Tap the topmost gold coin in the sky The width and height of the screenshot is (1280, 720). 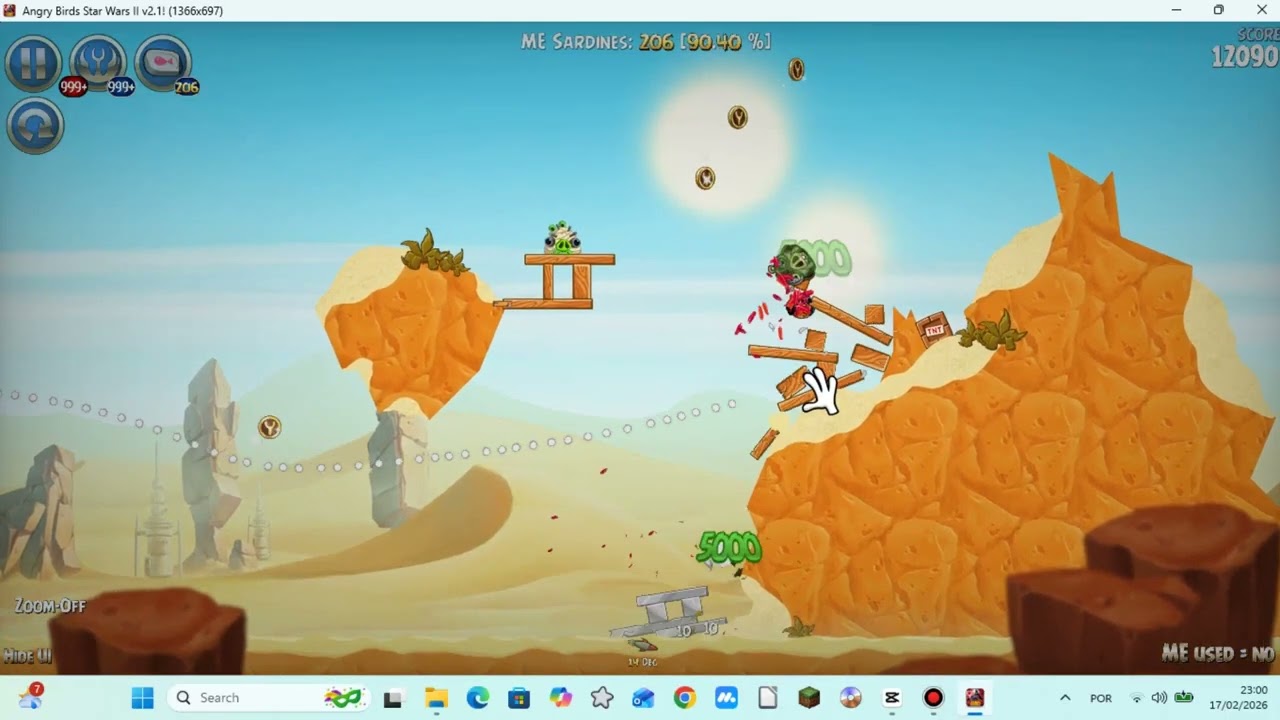click(x=796, y=69)
